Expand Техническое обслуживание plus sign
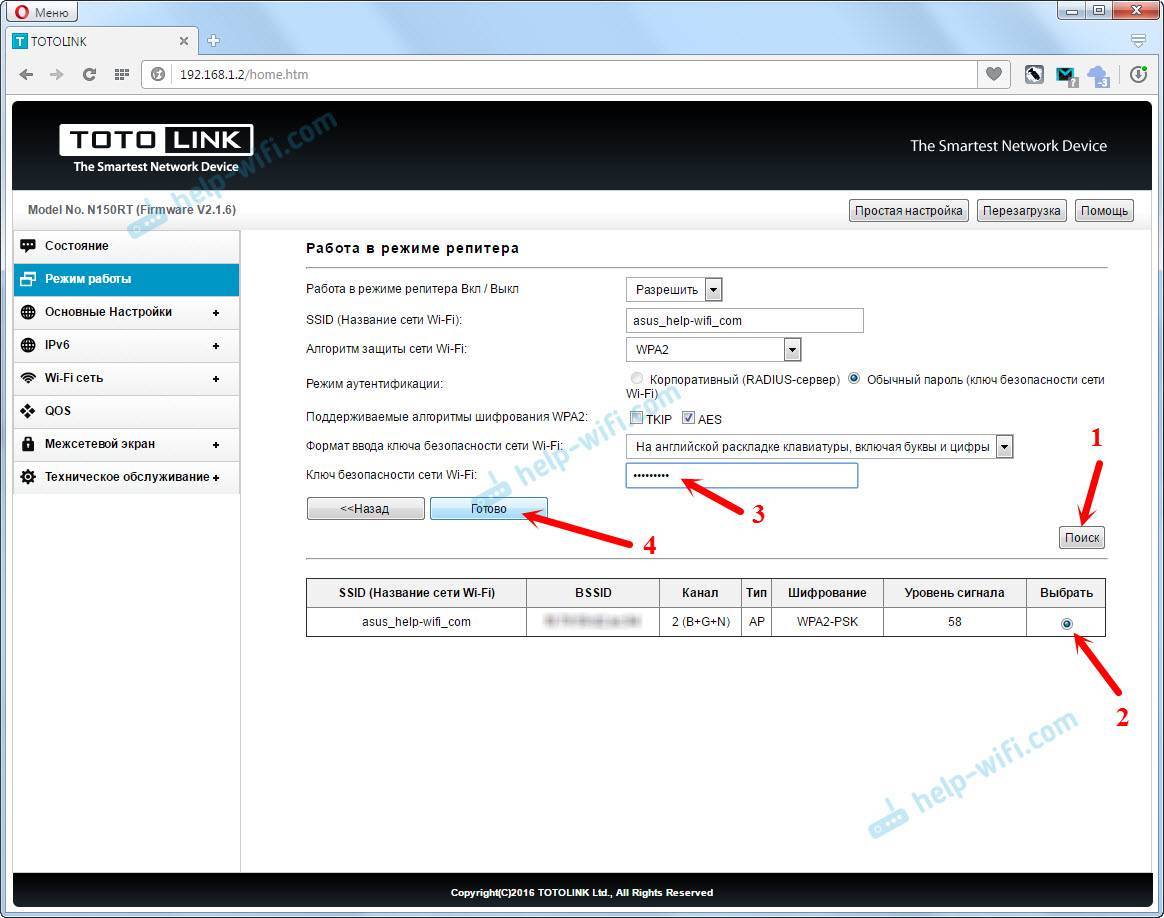The width and height of the screenshot is (1164, 918). click(x=216, y=478)
